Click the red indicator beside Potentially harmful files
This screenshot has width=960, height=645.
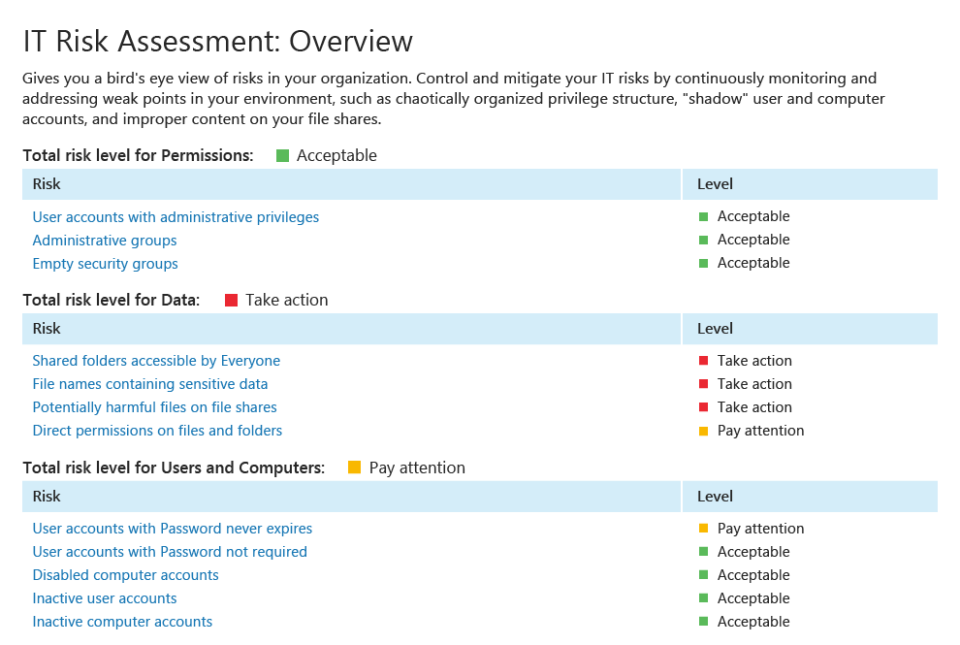[x=701, y=407]
